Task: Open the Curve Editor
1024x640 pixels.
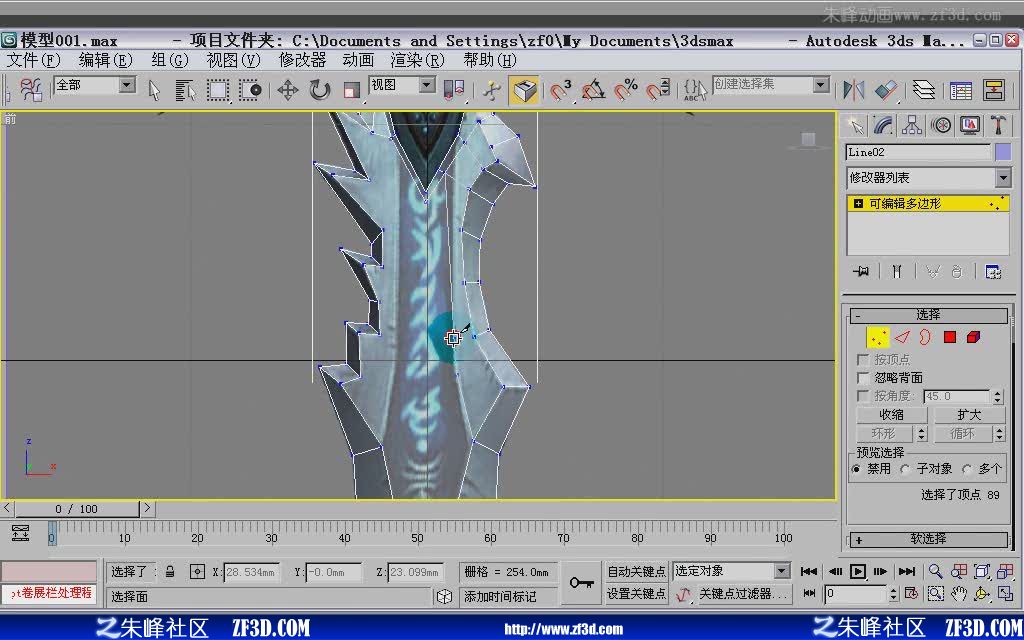Action: point(961,90)
